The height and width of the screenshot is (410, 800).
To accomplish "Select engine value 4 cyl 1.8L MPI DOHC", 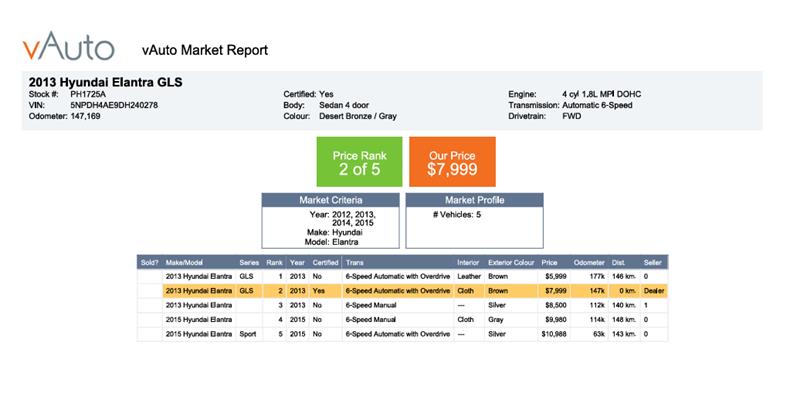I will [x=602, y=94].
